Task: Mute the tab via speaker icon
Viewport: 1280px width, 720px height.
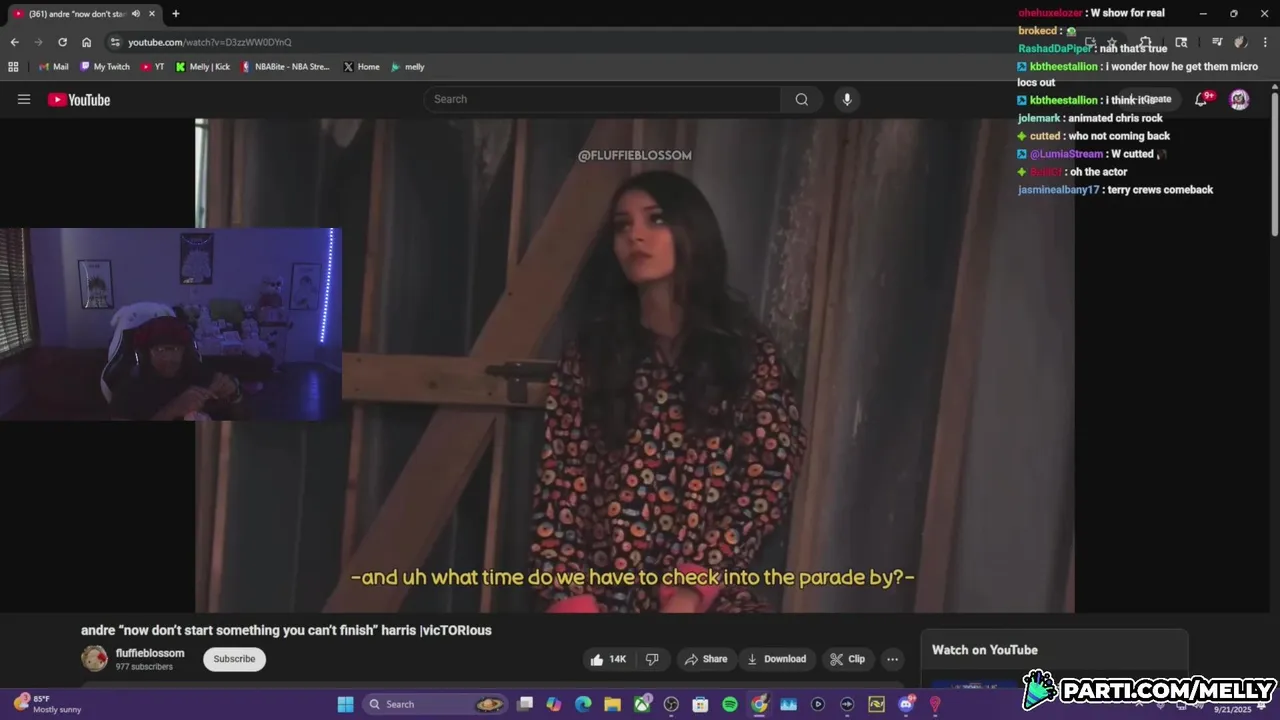Action: 136,14
